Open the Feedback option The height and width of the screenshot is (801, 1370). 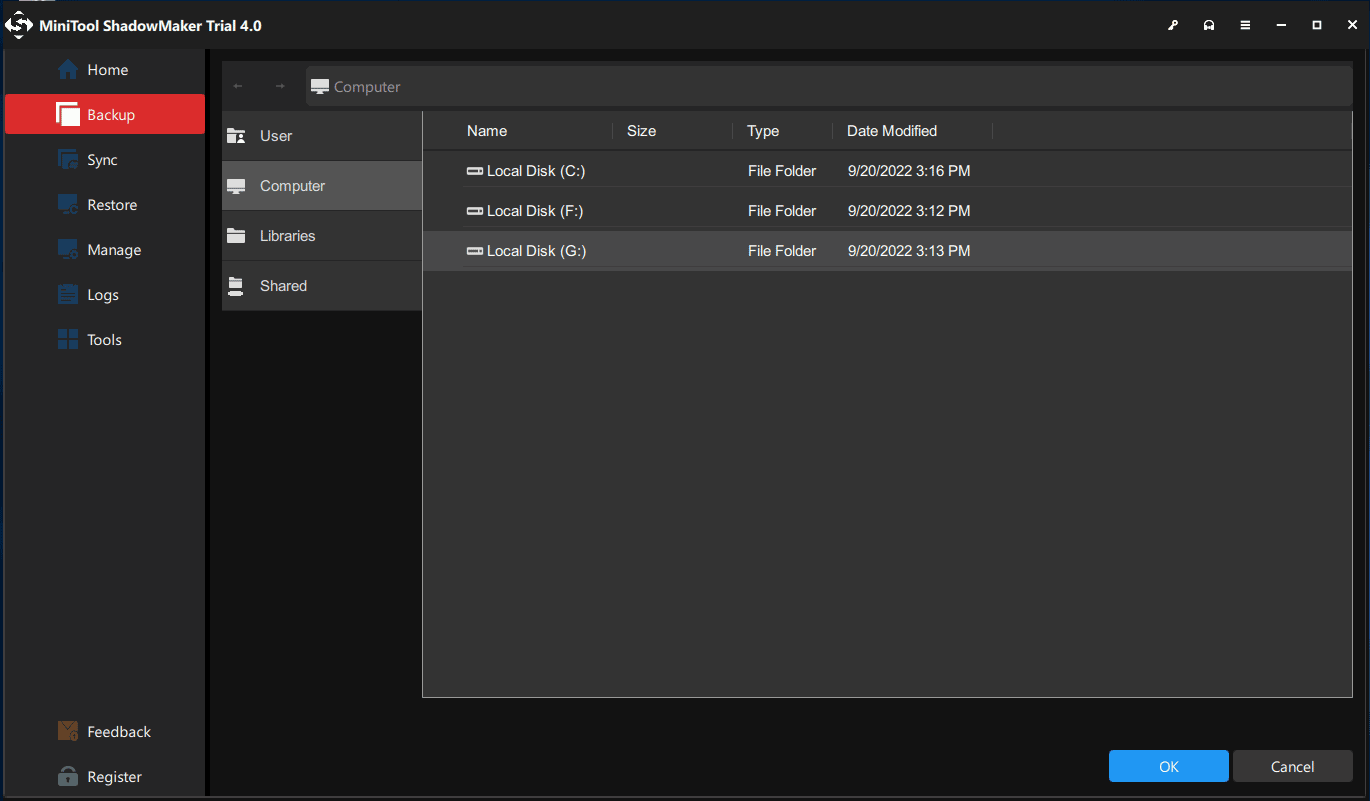pos(105,732)
